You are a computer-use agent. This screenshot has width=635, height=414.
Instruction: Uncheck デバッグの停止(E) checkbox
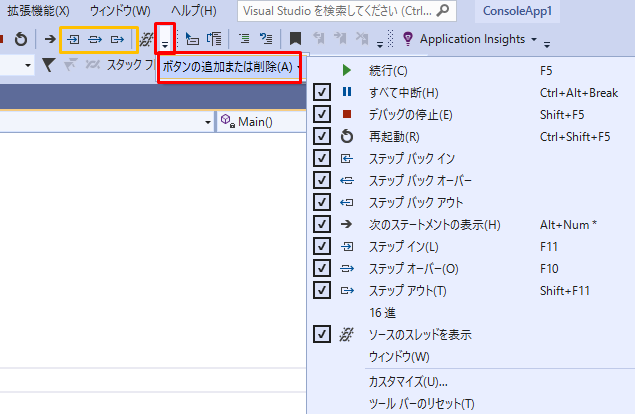click(322, 115)
